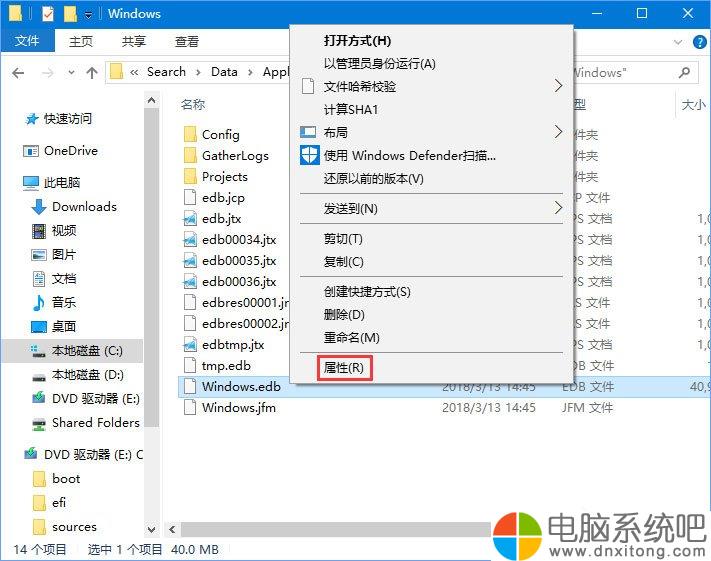The height and width of the screenshot is (561, 711).
Task: Select the Config folder
Action: 212,135
